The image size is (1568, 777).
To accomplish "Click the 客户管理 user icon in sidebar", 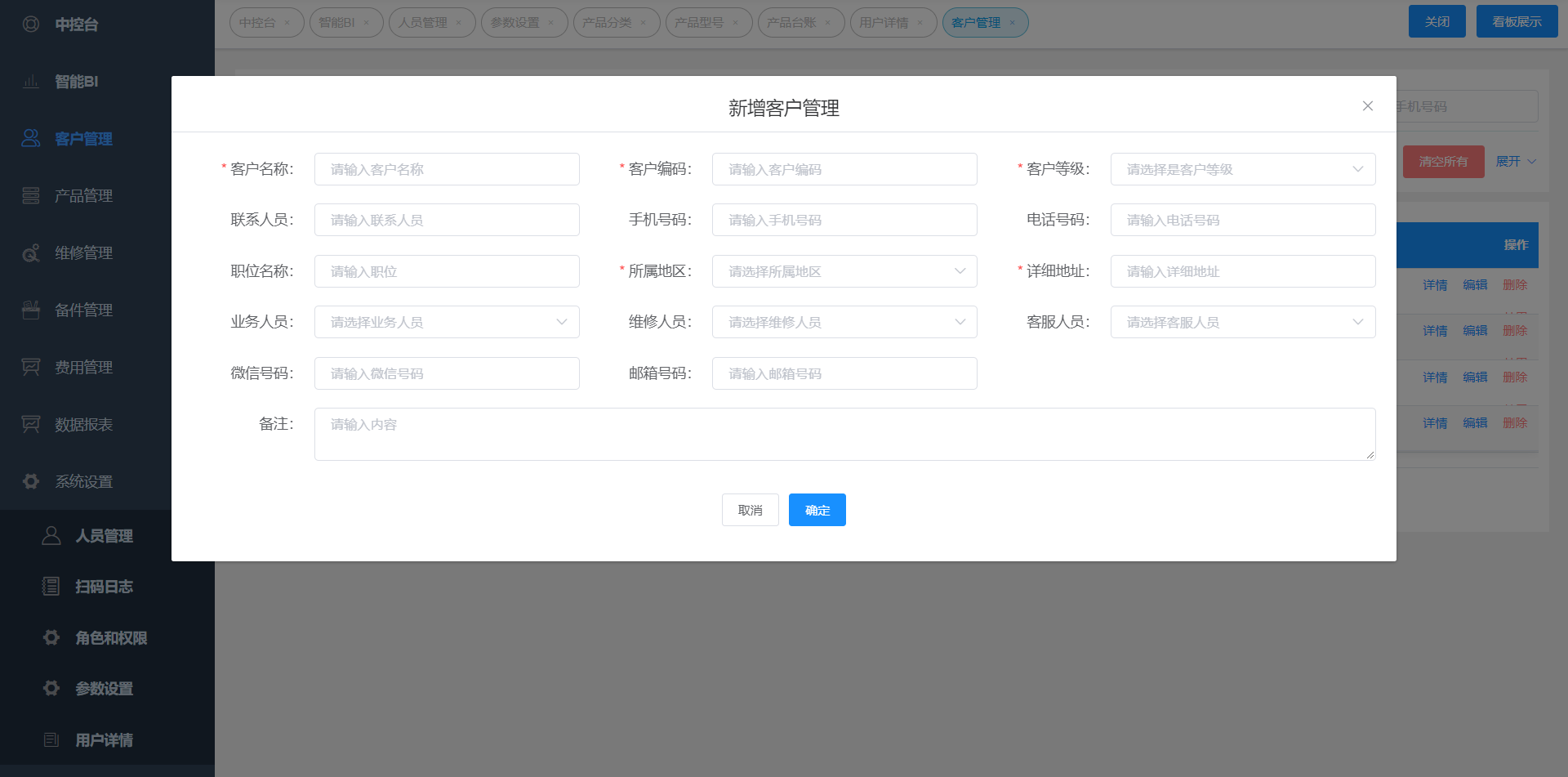I will point(31,138).
